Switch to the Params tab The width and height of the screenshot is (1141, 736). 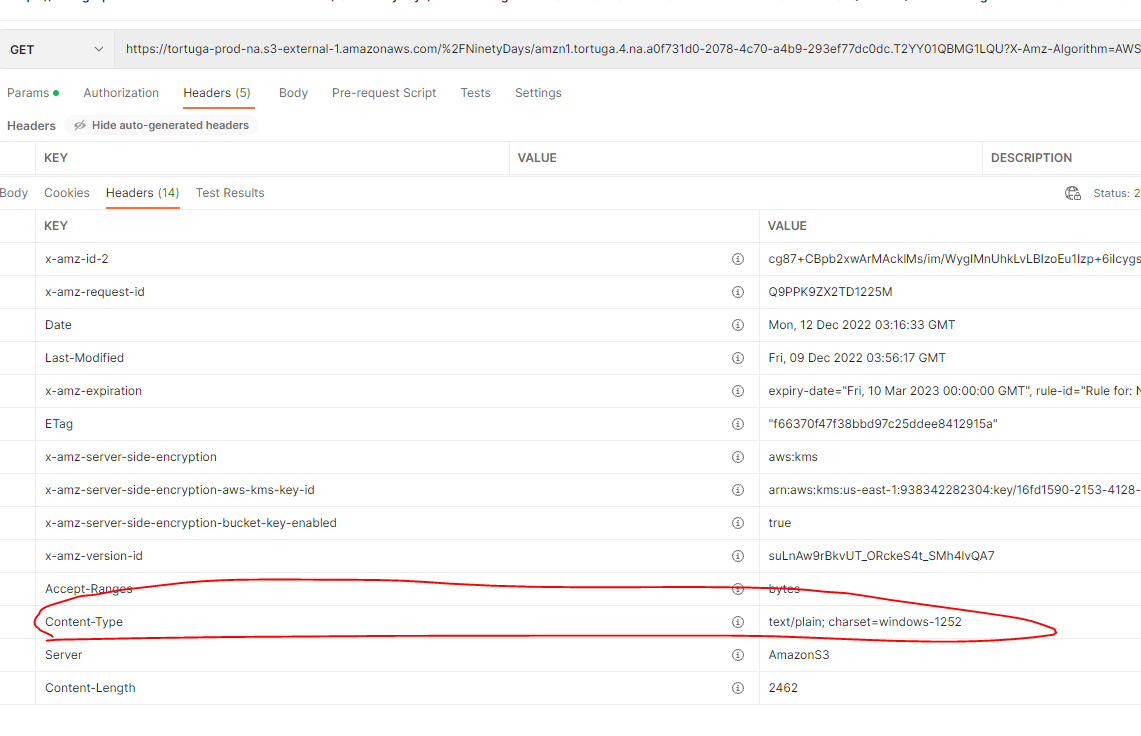27,92
